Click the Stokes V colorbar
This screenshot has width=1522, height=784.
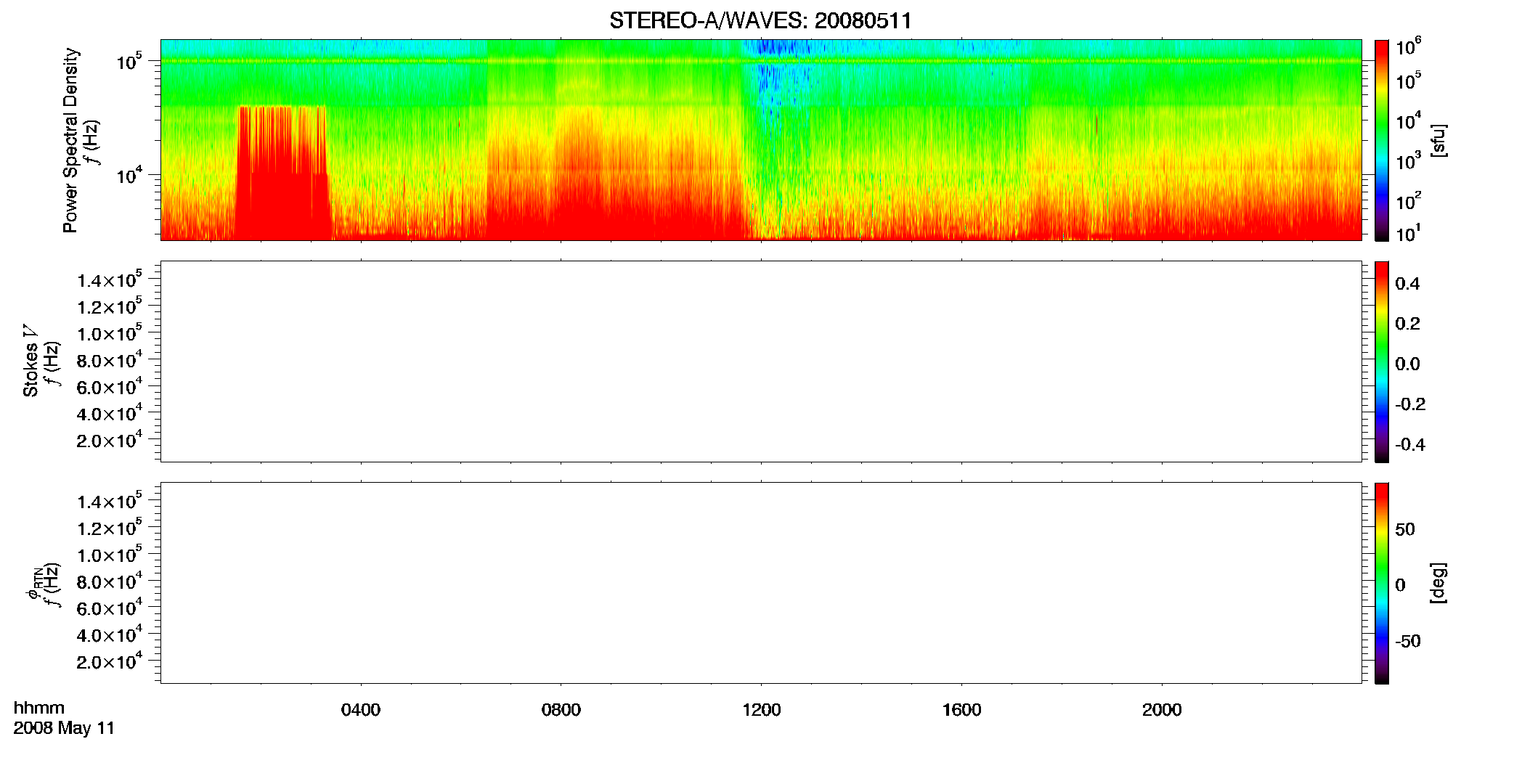pyautogui.click(x=1382, y=362)
